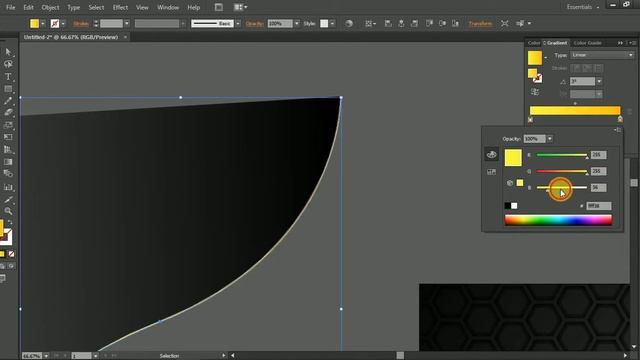This screenshot has height=360, width=640.
Task: Select the Slice tool
Action: pos(8,199)
